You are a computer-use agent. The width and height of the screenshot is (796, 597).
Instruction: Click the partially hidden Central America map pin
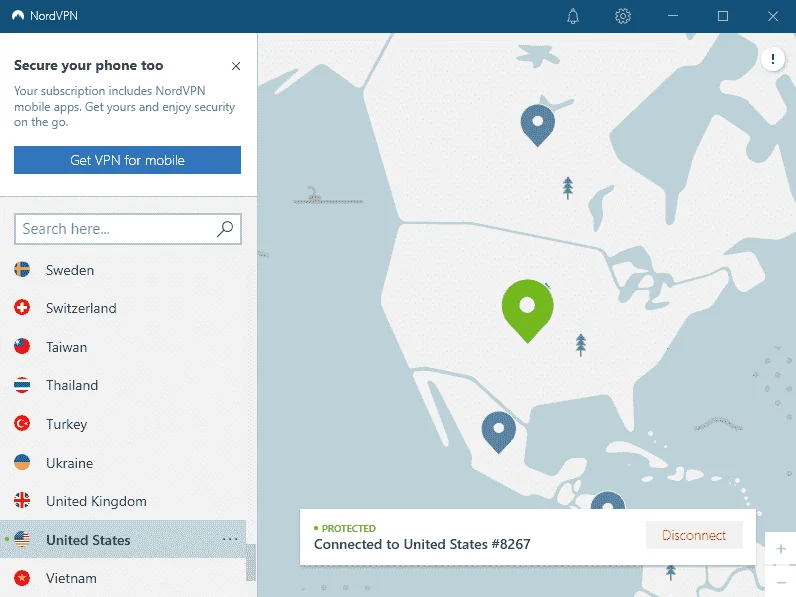click(x=608, y=500)
